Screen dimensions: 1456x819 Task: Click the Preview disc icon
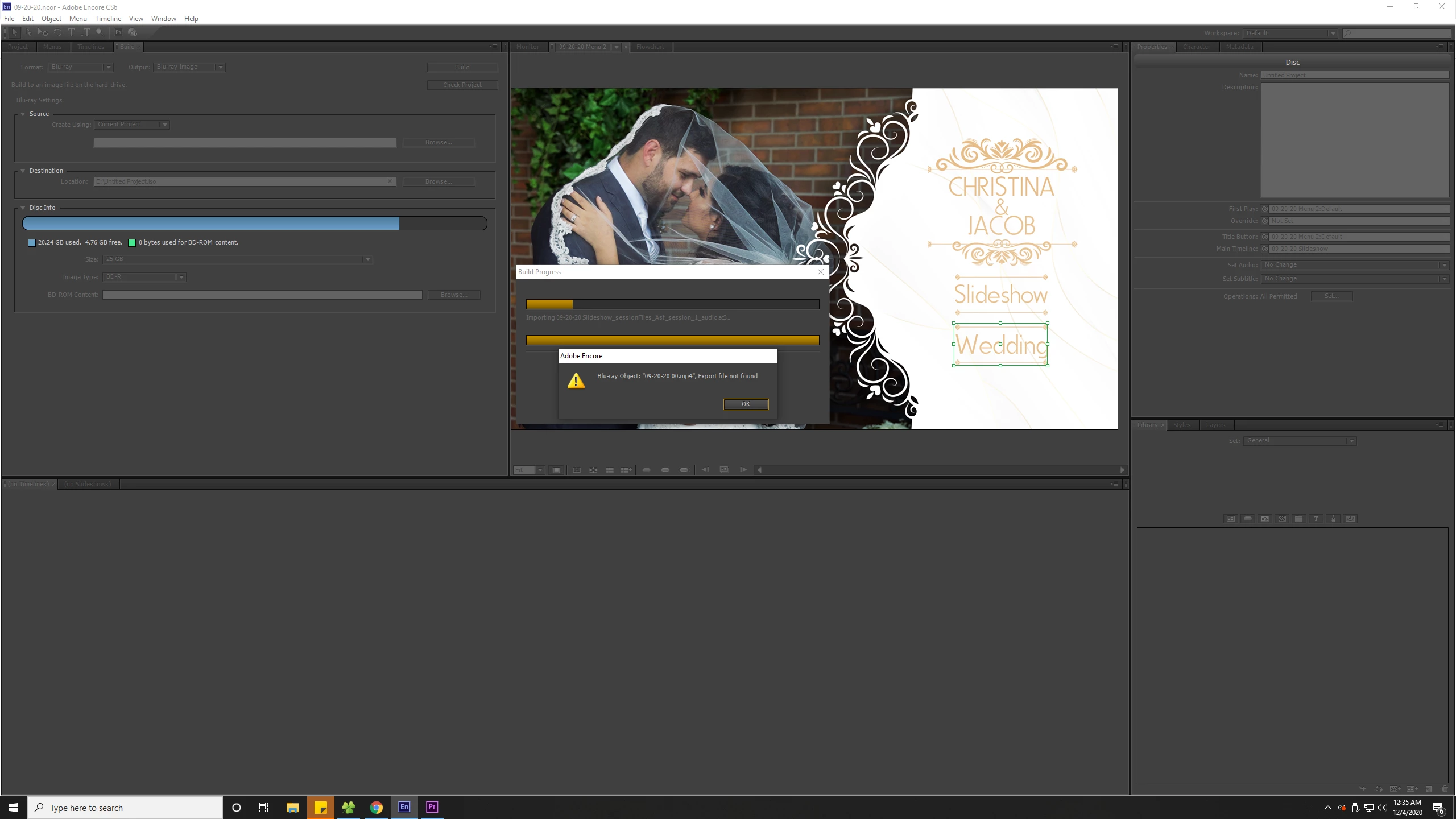coord(133,32)
